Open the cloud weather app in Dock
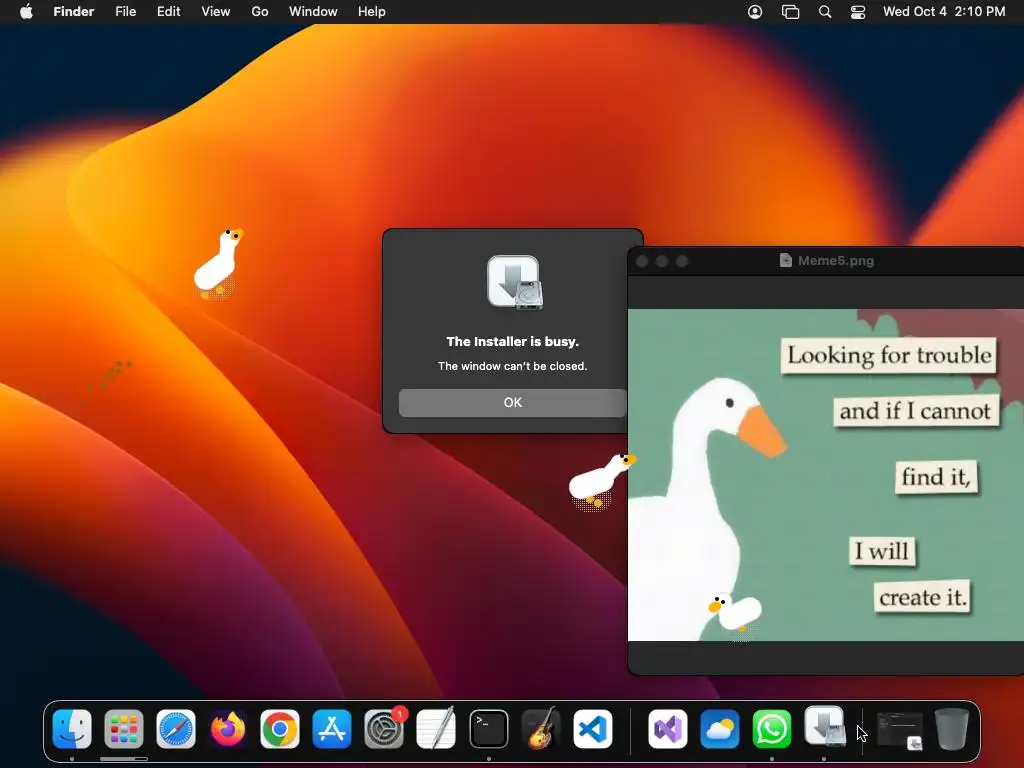The width and height of the screenshot is (1024, 768). (720, 729)
